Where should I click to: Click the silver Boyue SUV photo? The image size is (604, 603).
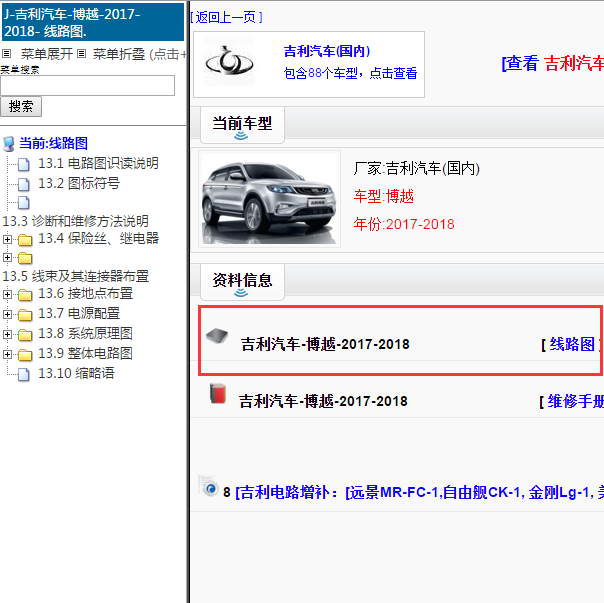coord(269,199)
